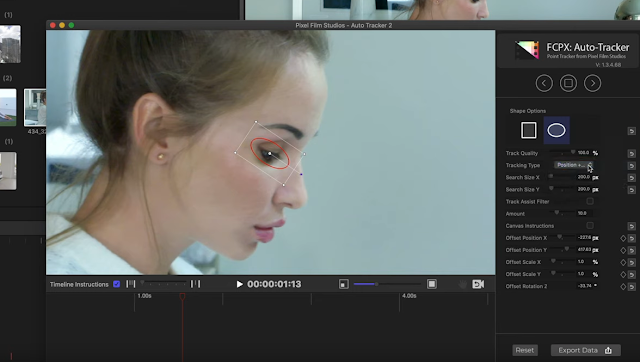Click the track forward arrow button
The height and width of the screenshot is (362, 640).
click(x=592, y=83)
